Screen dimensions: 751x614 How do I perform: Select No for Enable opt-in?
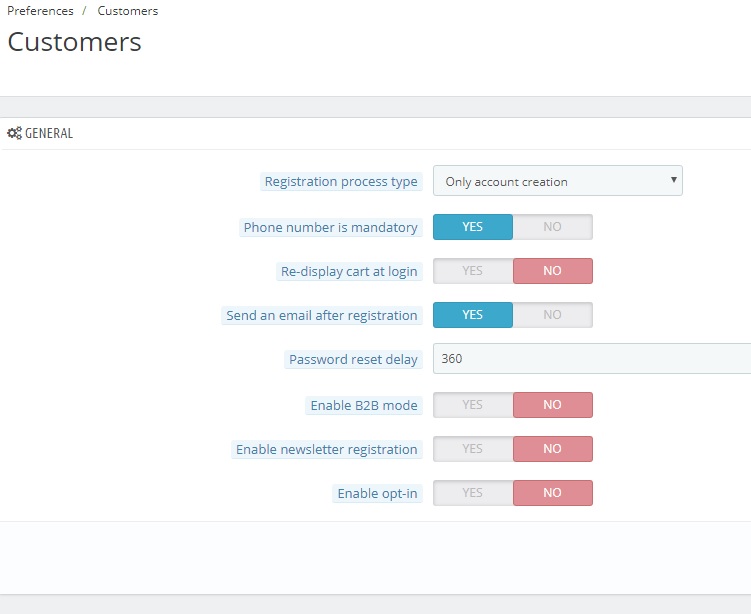tap(552, 493)
